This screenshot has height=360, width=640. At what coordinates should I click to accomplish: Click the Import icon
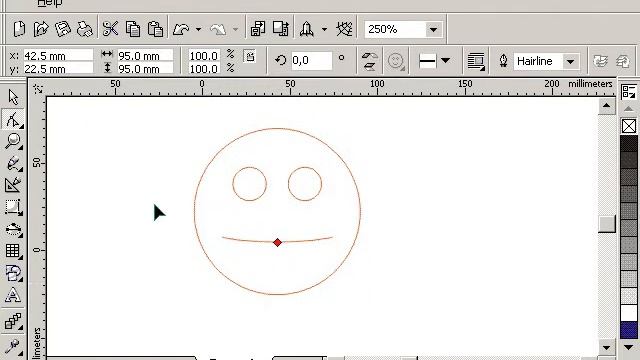[258, 29]
